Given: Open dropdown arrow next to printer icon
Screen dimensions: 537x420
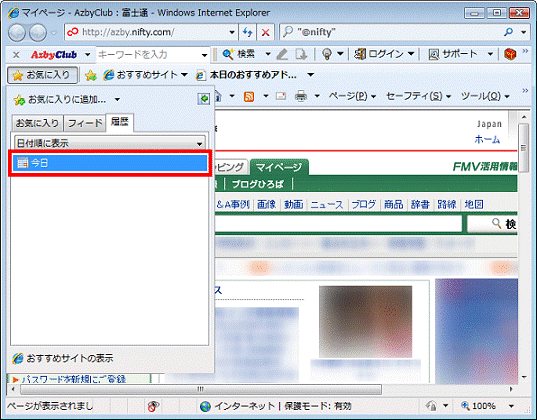Looking at the screenshot, I should click(317, 96).
